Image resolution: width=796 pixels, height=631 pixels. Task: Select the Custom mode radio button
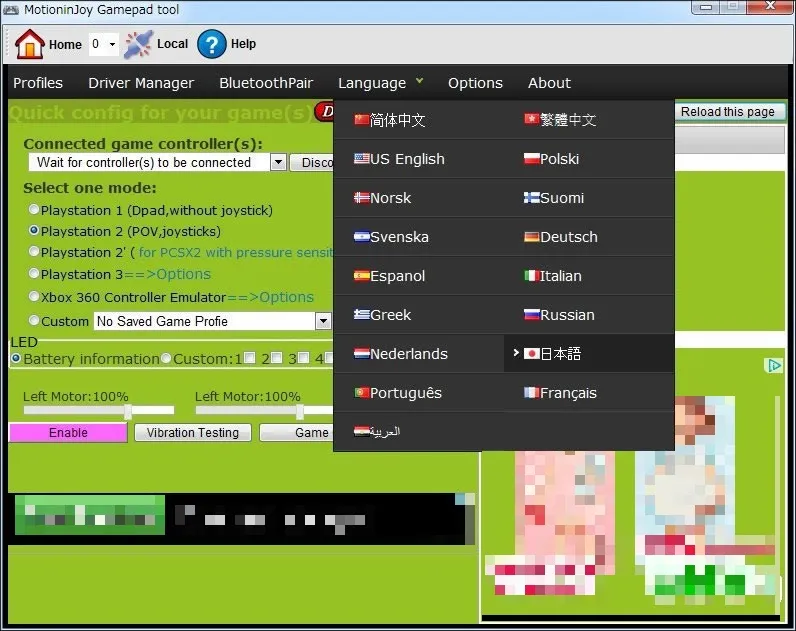[34, 320]
